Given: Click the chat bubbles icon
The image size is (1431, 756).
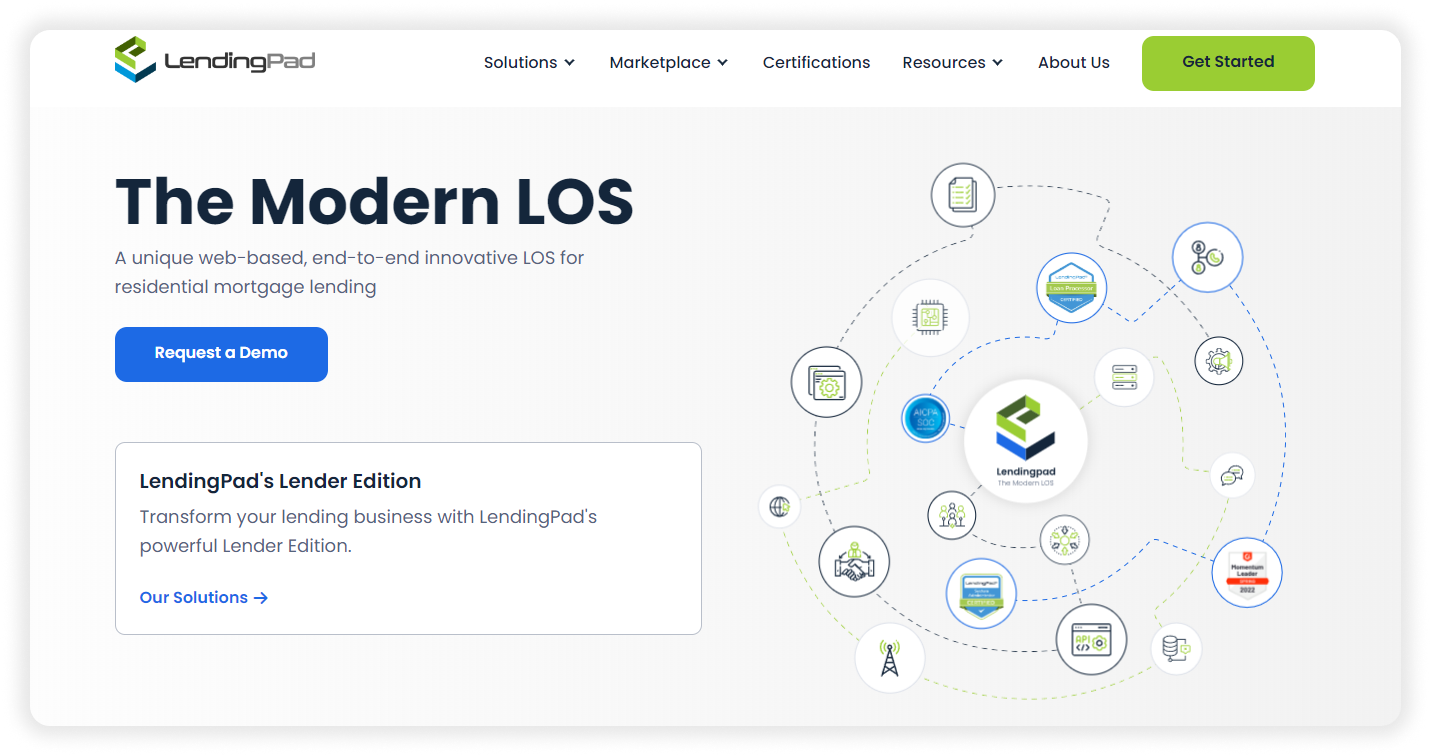Looking at the screenshot, I should click(1232, 476).
